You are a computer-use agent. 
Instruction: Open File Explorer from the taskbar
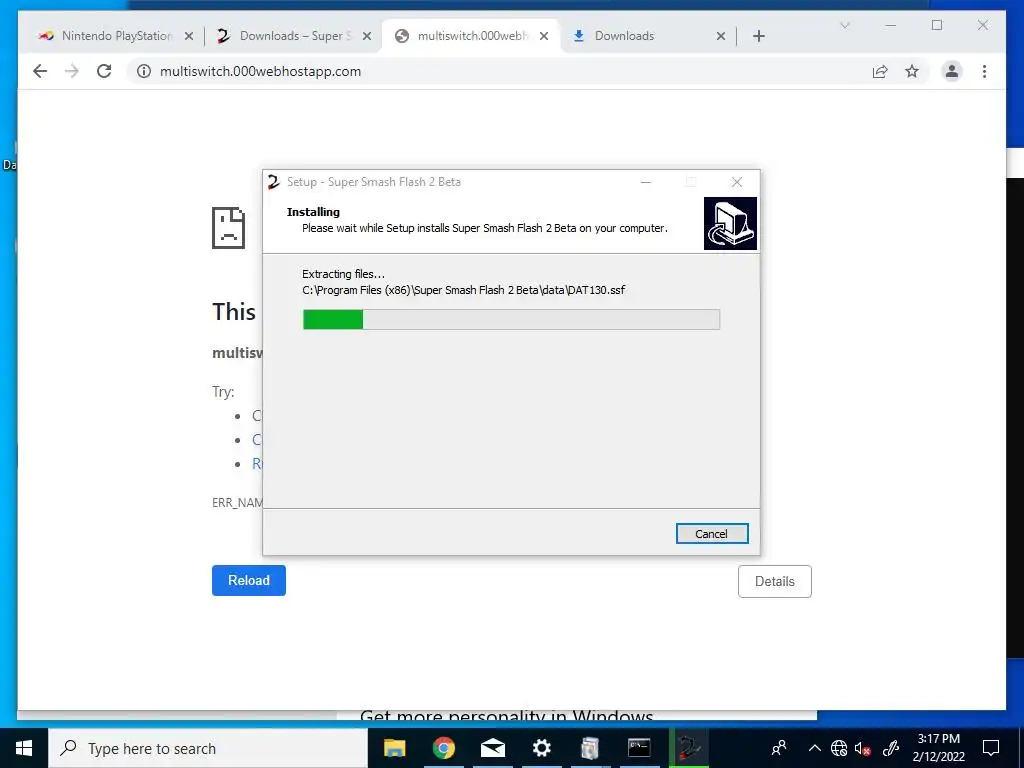click(x=394, y=748)
